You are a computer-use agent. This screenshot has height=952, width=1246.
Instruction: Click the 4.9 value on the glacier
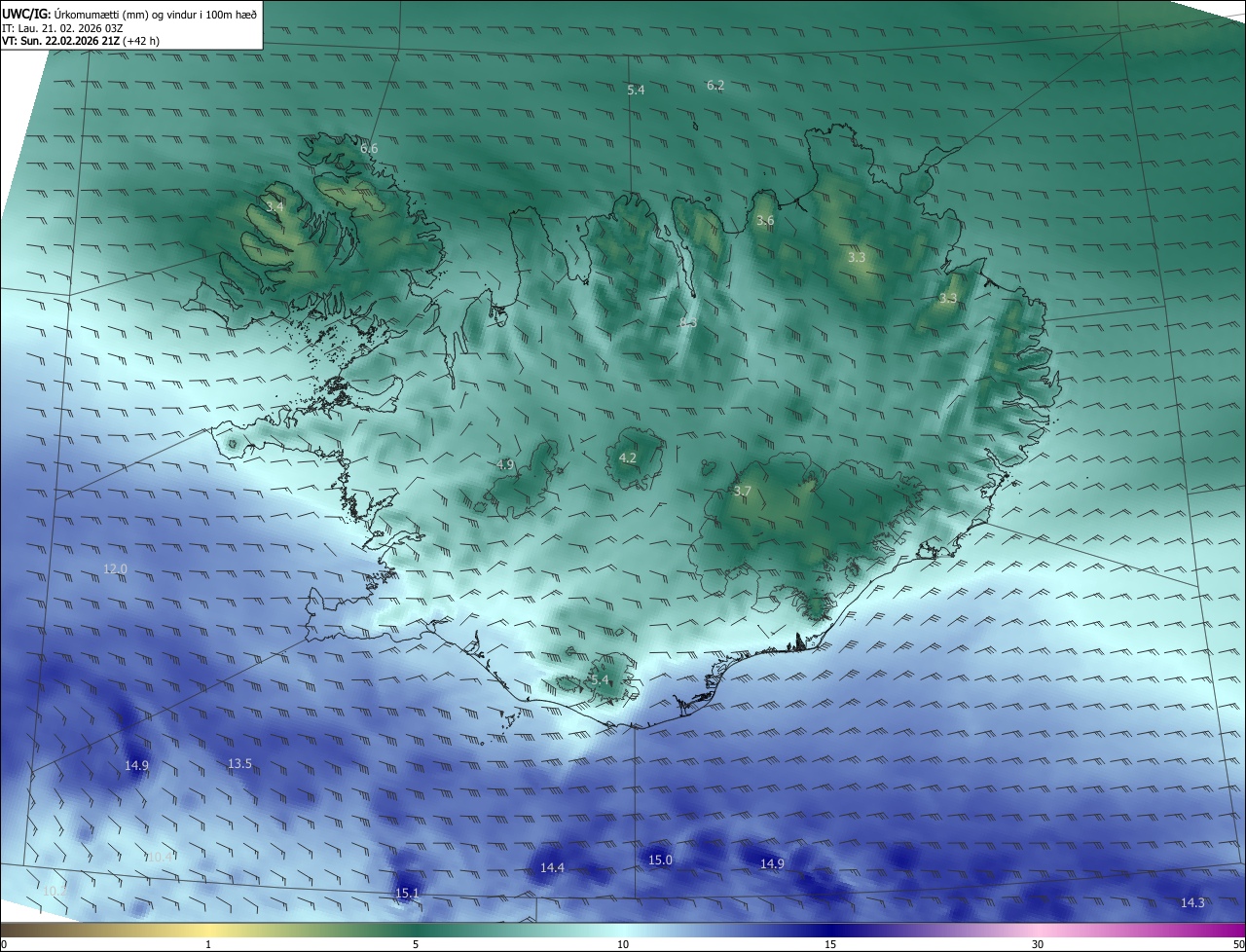click(505, 465)
